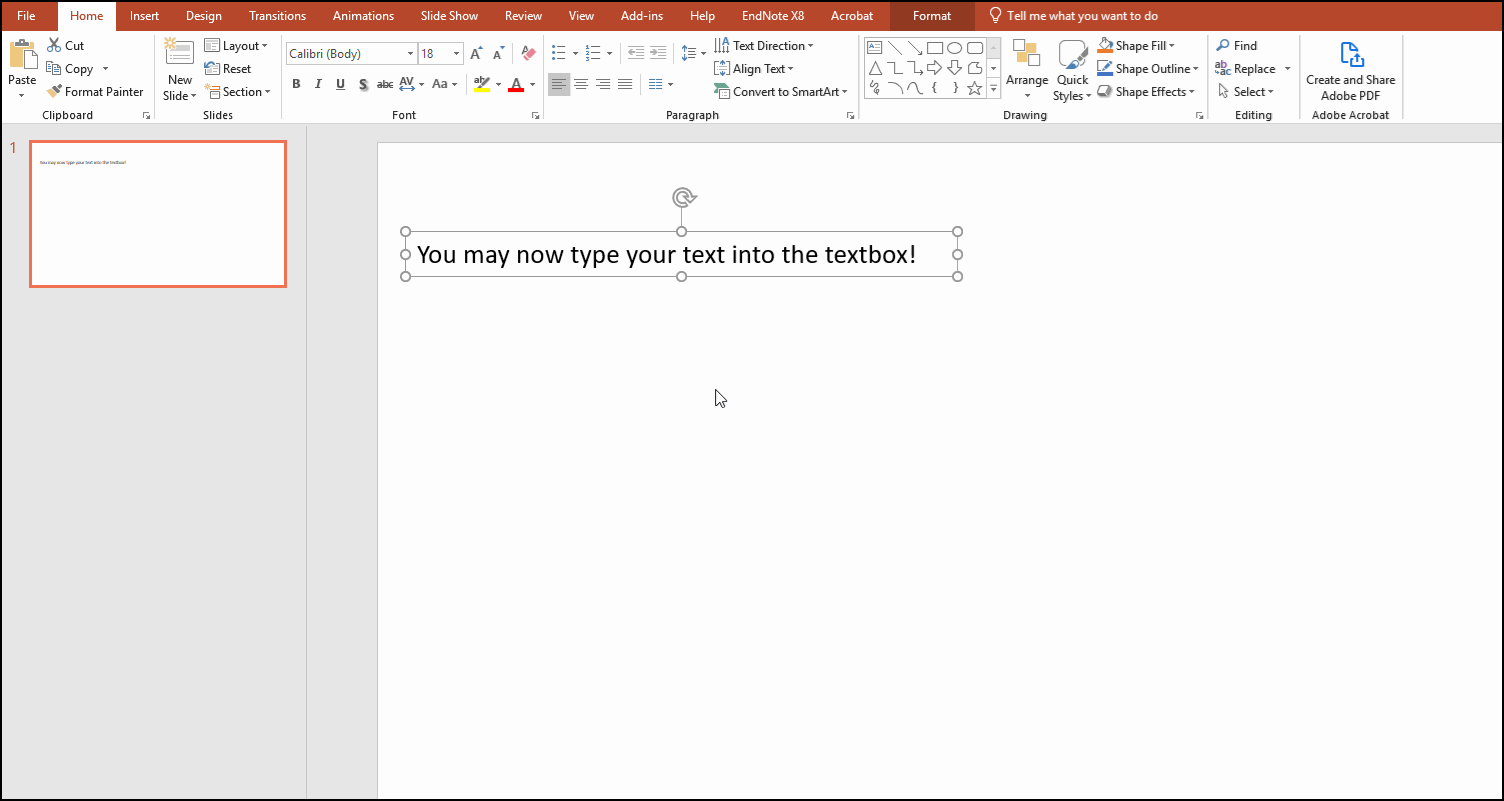Open the Quick Styles gallery
The width and height of the screenshot is (1504, 801).
coord(1072,68)
